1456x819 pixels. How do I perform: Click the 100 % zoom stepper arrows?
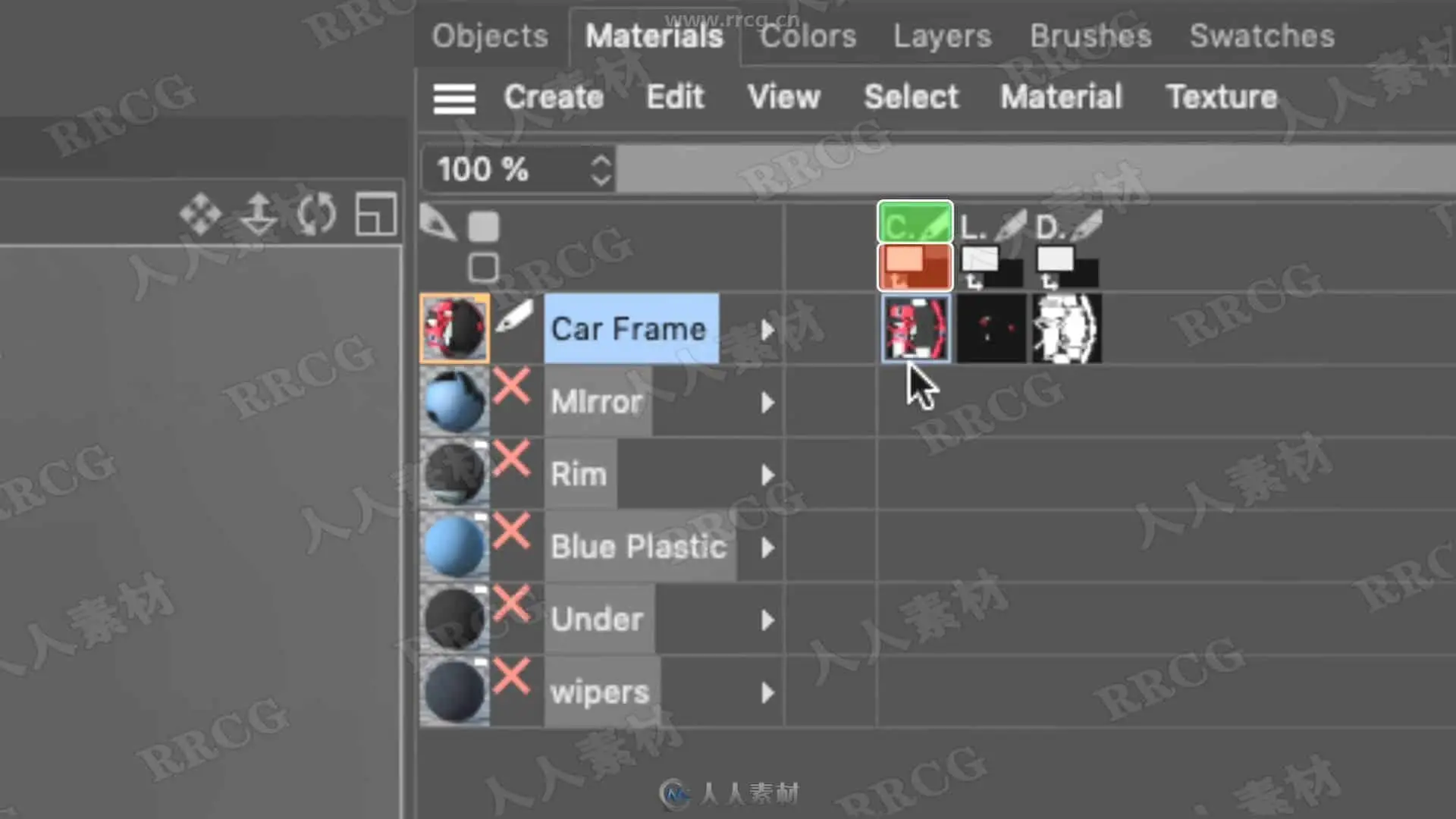[x=601, y=170]
